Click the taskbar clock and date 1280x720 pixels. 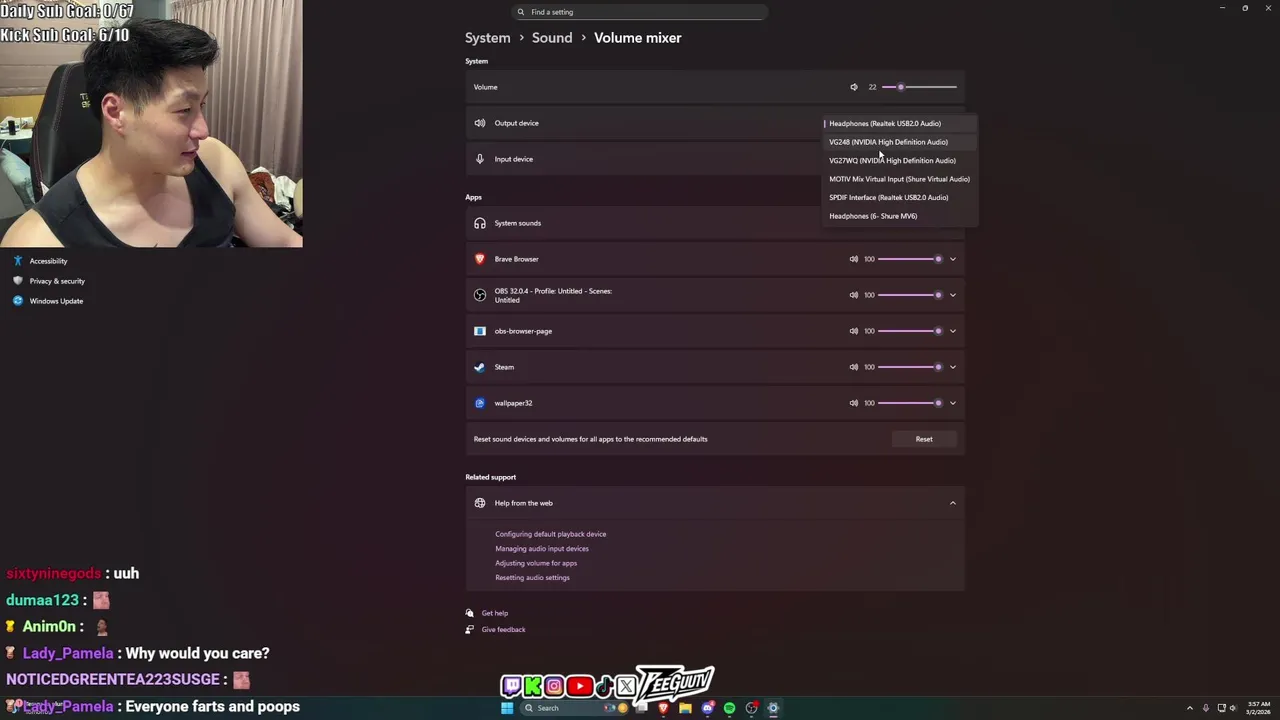click(x=1258, y=708)
